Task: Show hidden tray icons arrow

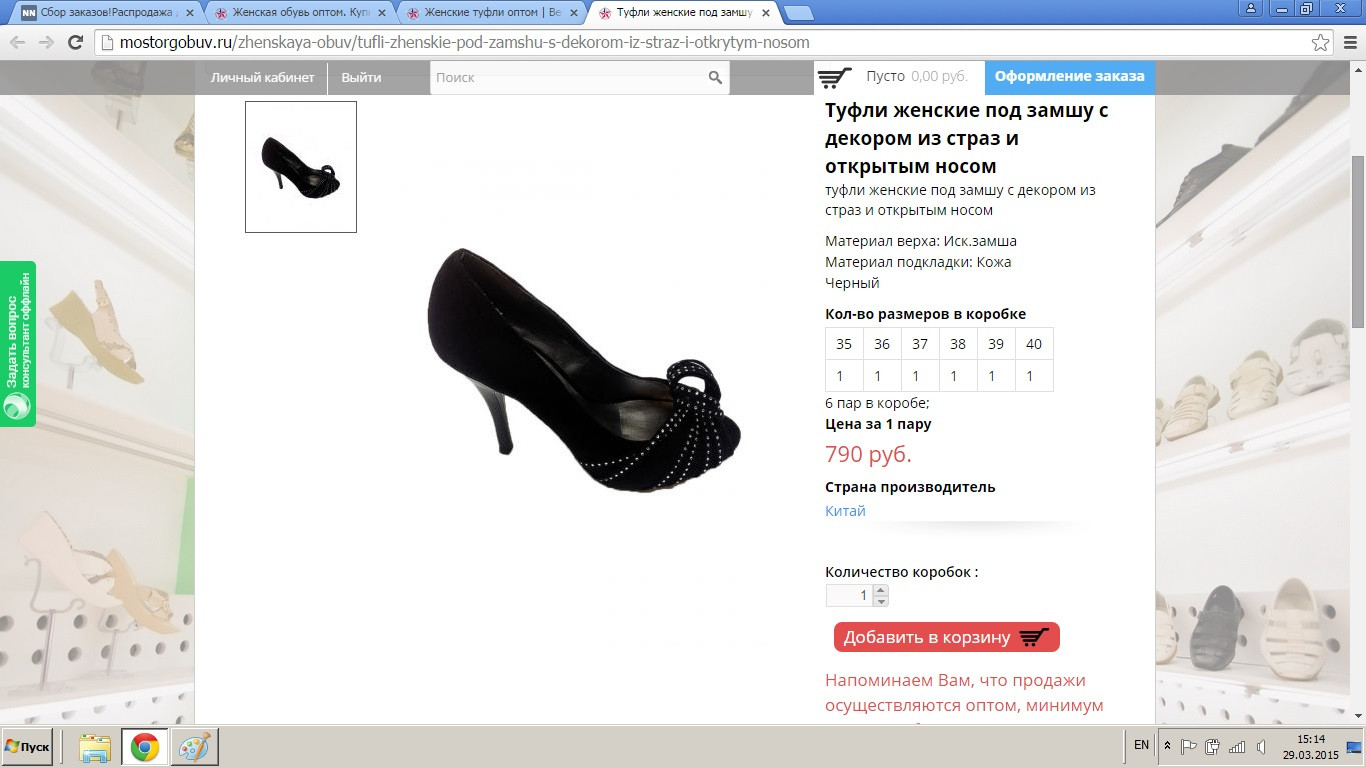Action: 1167,746
